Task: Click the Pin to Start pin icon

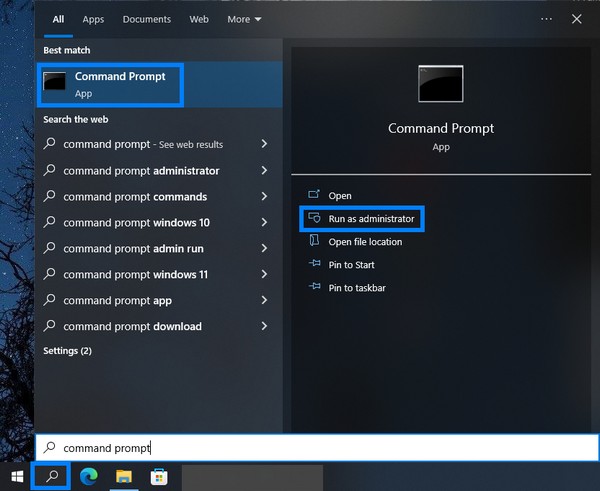Action: (314, 264)
